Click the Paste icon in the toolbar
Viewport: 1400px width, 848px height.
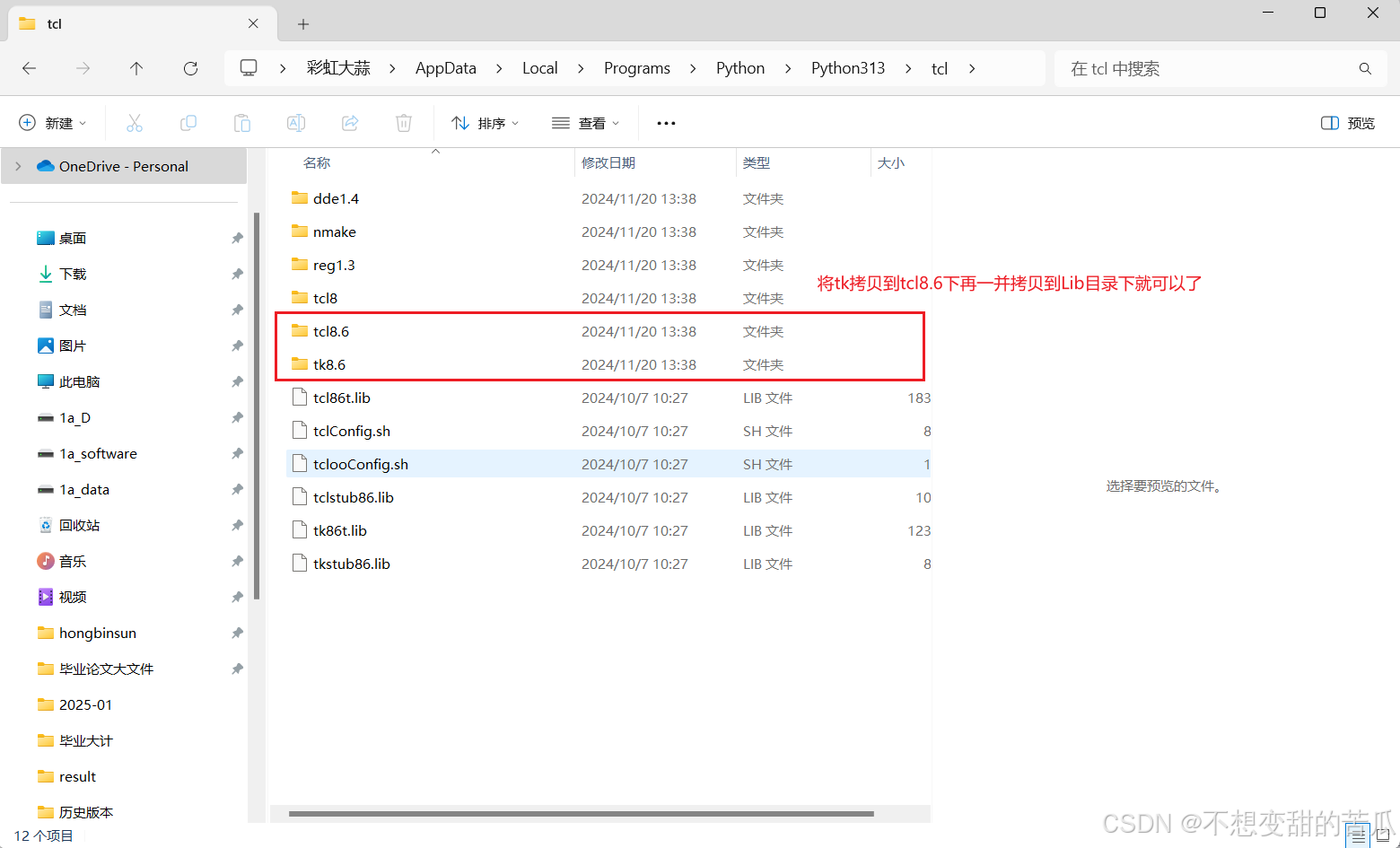point(242,123)
